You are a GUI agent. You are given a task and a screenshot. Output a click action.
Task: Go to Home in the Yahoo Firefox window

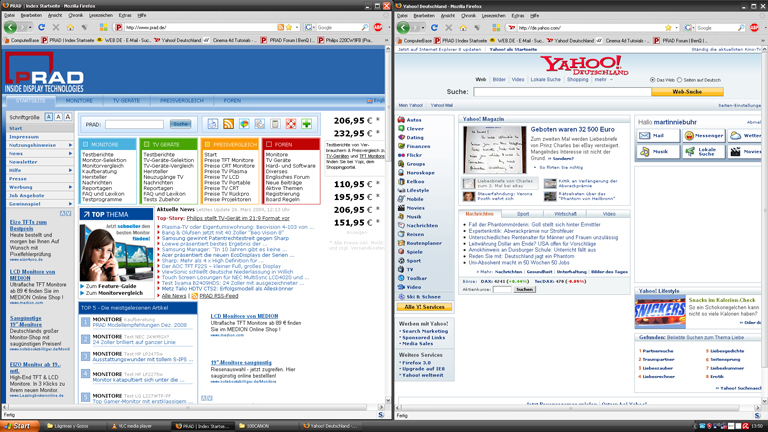coord(463,28)
